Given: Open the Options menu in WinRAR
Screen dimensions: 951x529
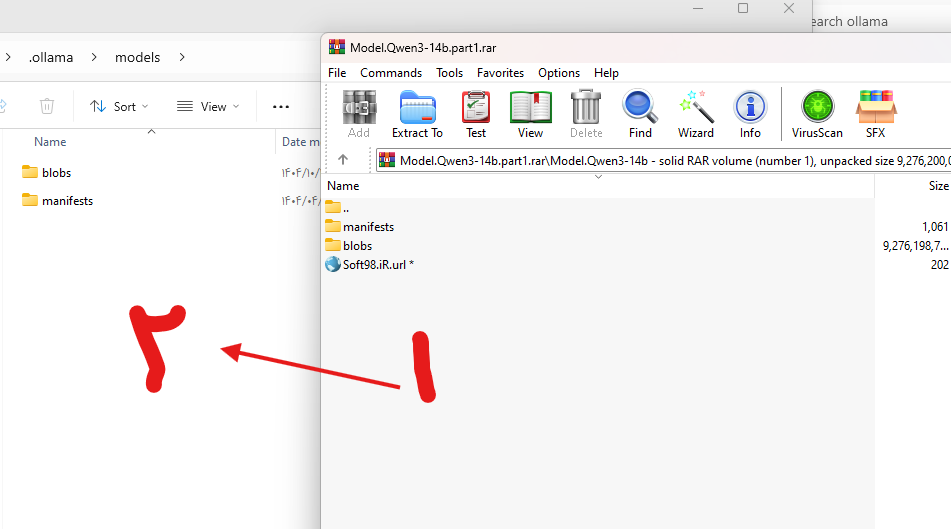Looking at the screenshot, I should click(559, 73).
